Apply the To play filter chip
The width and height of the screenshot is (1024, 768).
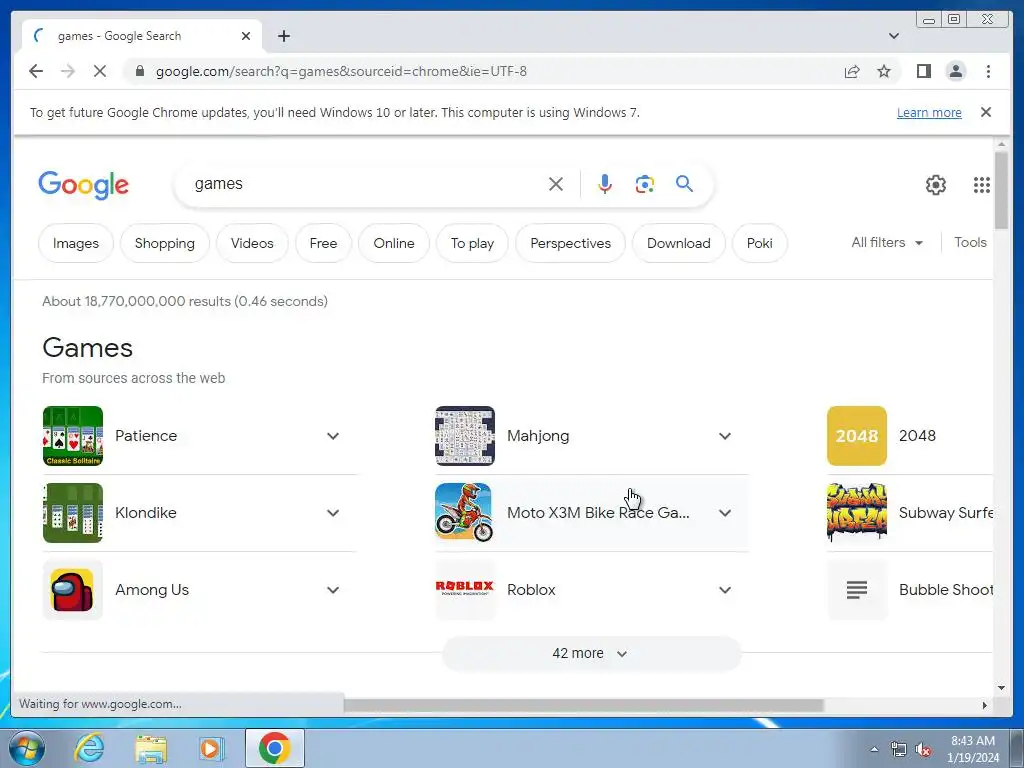click(472, 243)
